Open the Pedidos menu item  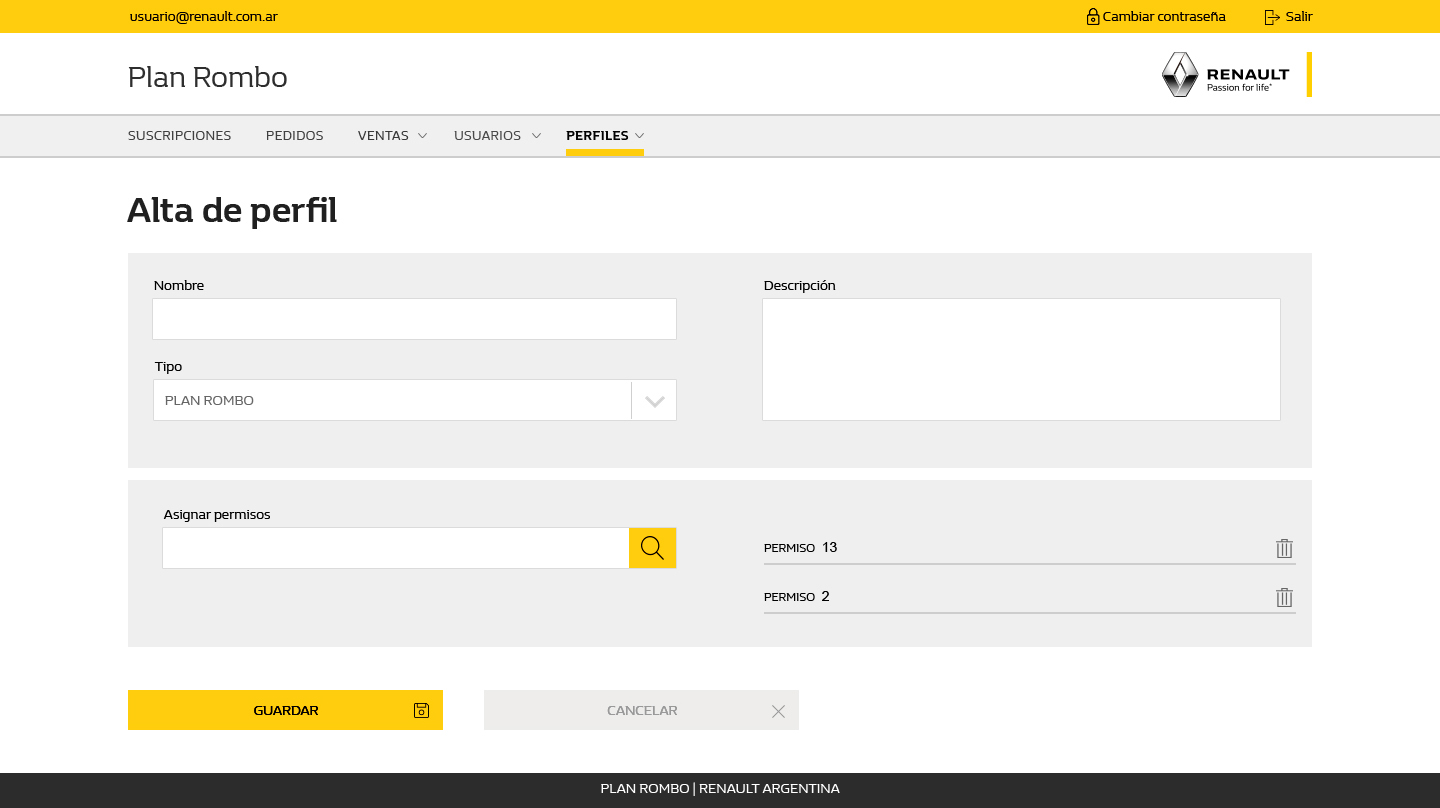point(295,135)
